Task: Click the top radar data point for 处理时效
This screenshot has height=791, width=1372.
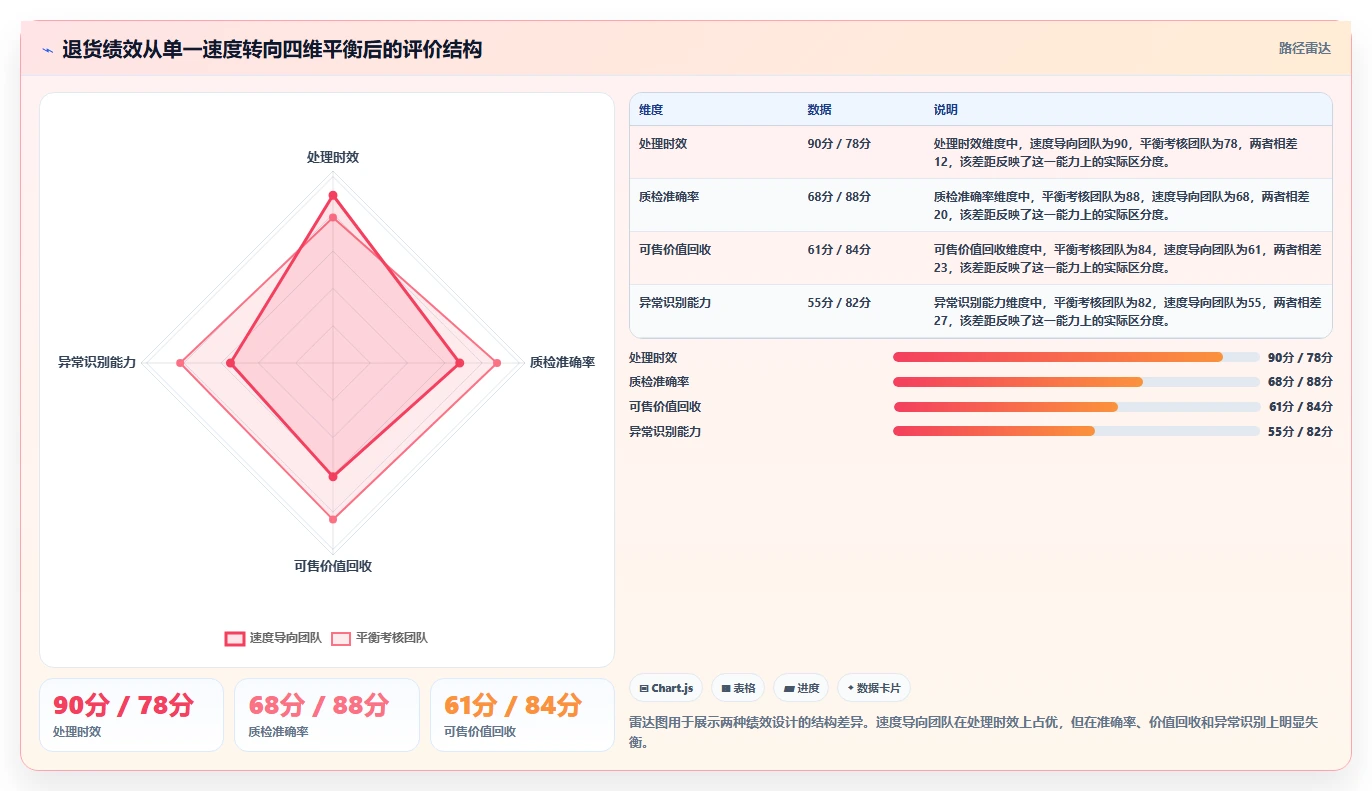Action: 333,195
